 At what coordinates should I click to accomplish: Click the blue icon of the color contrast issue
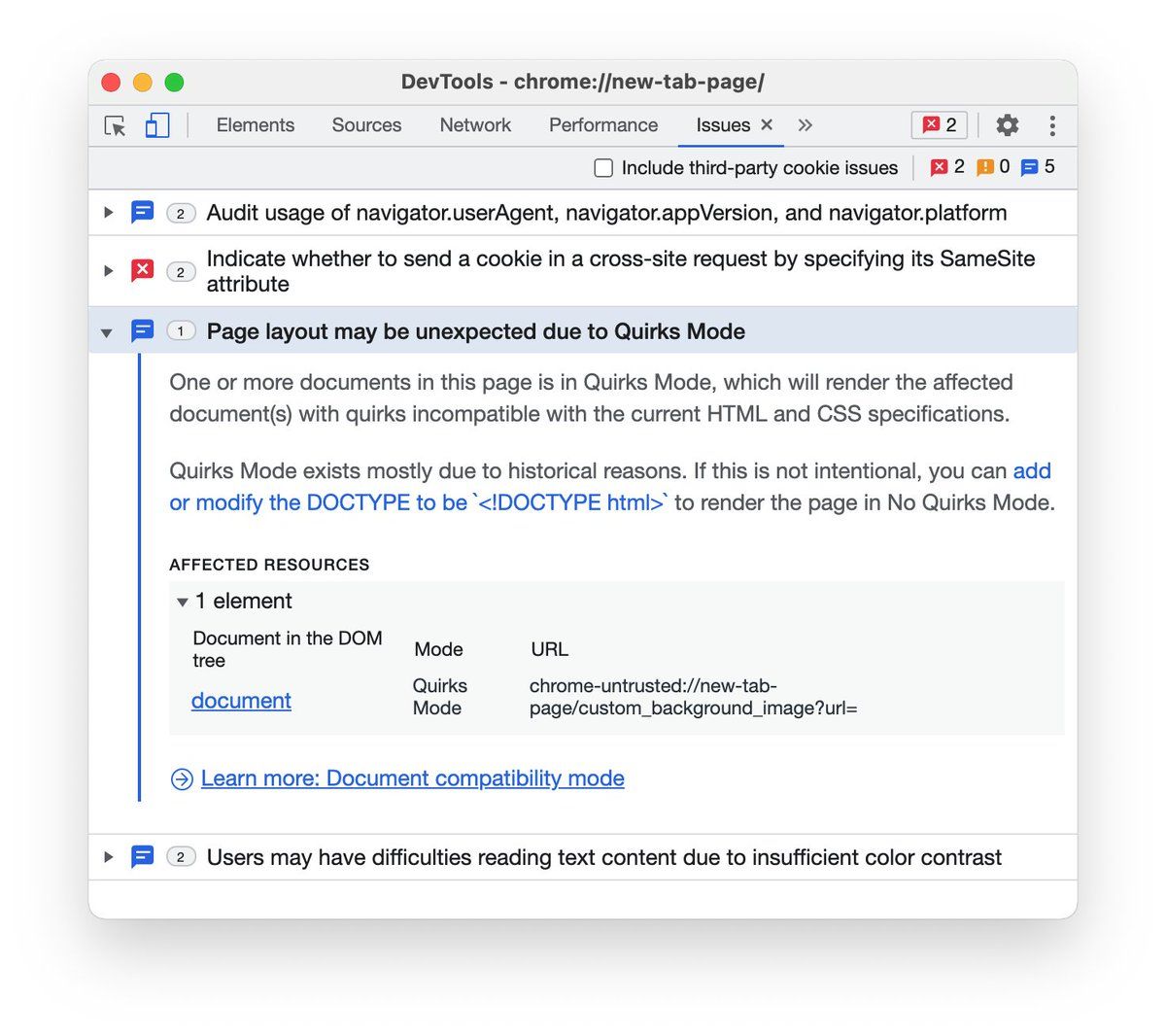tap(142, 857)
